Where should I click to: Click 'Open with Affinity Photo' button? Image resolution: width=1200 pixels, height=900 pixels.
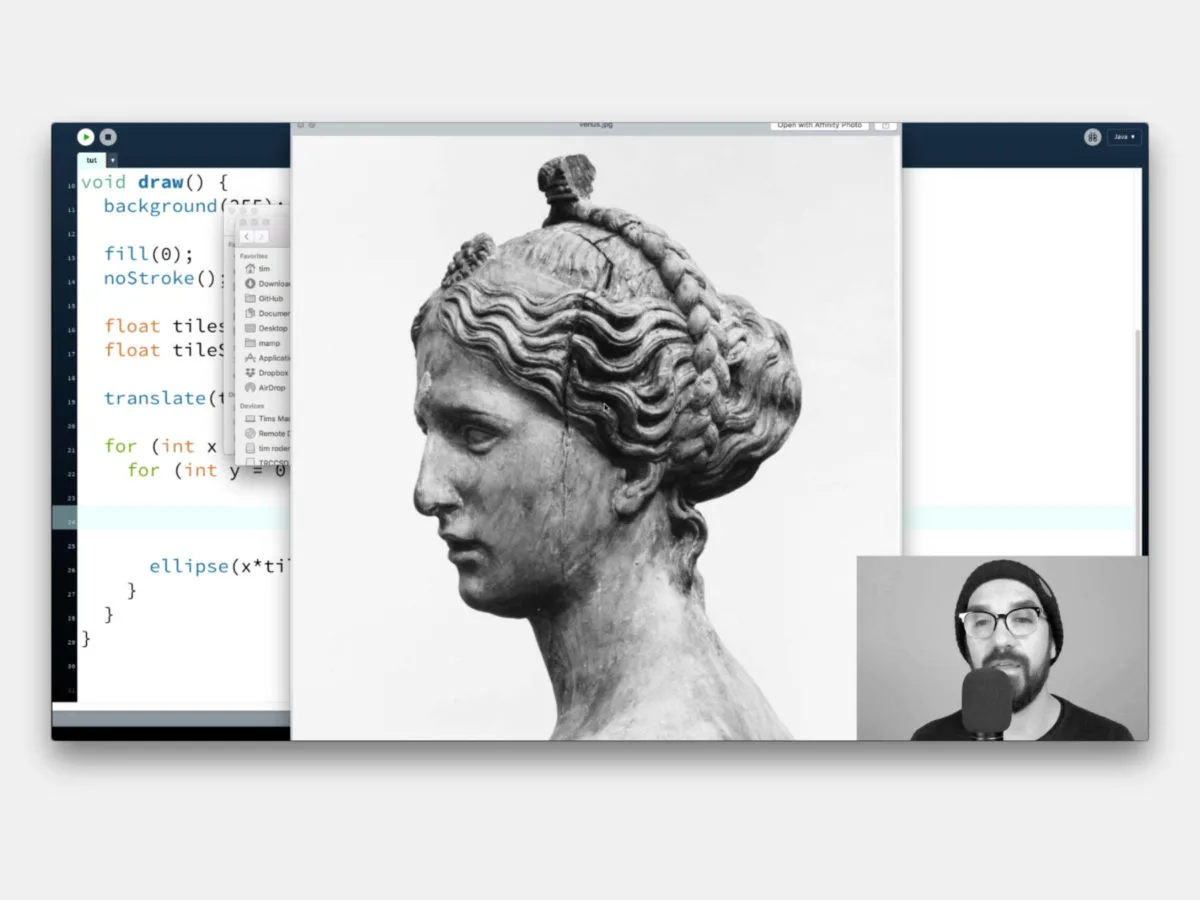[819, 126]
